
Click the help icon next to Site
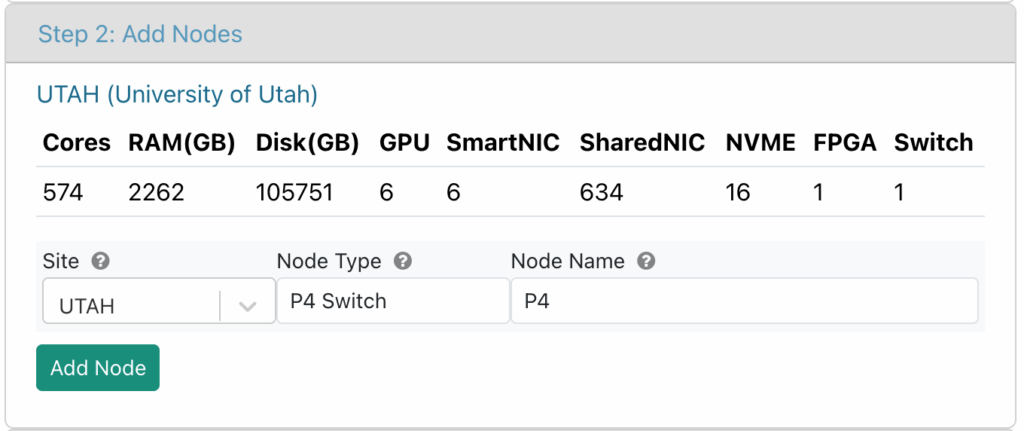coord(100,262)
